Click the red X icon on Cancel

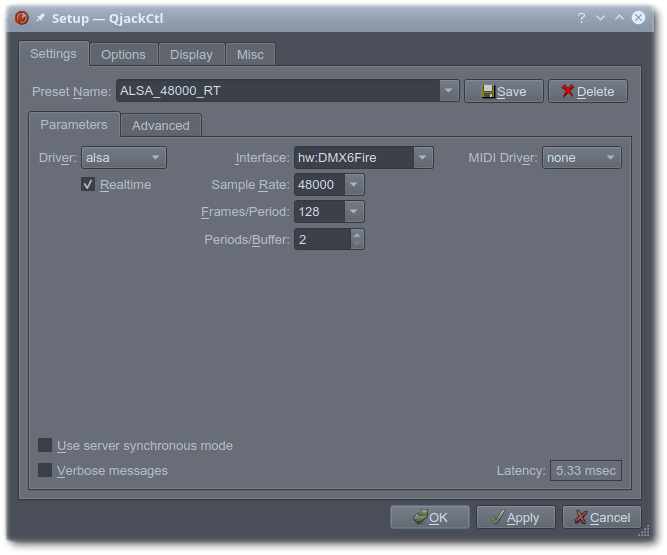pos(581,517)
